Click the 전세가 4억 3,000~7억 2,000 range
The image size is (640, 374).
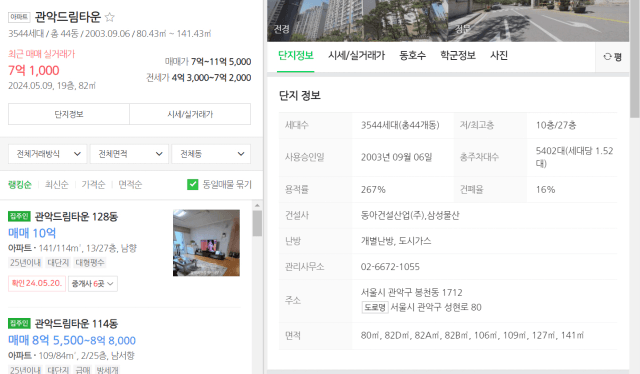point(199,78)
